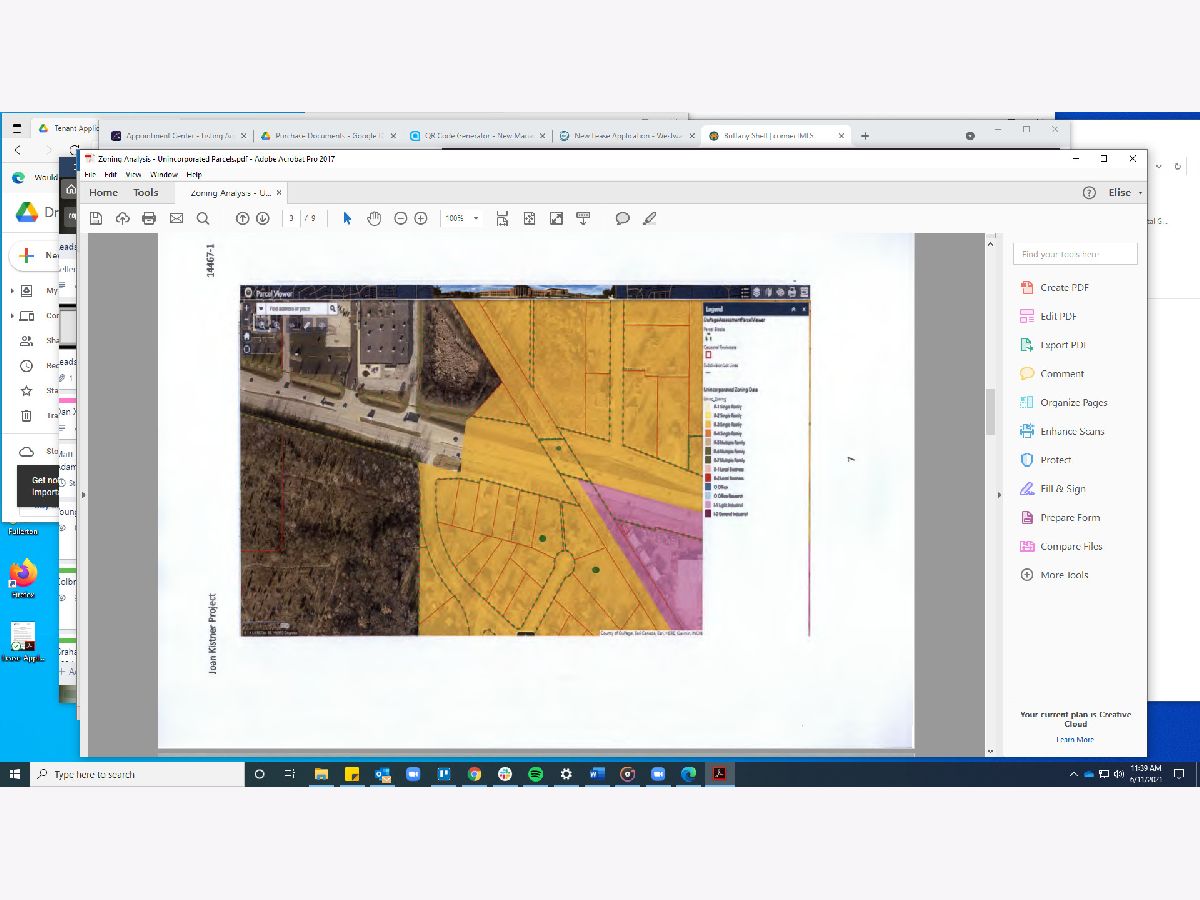
Task: Click the Zoom in plus icon
Action: [421, 218]
